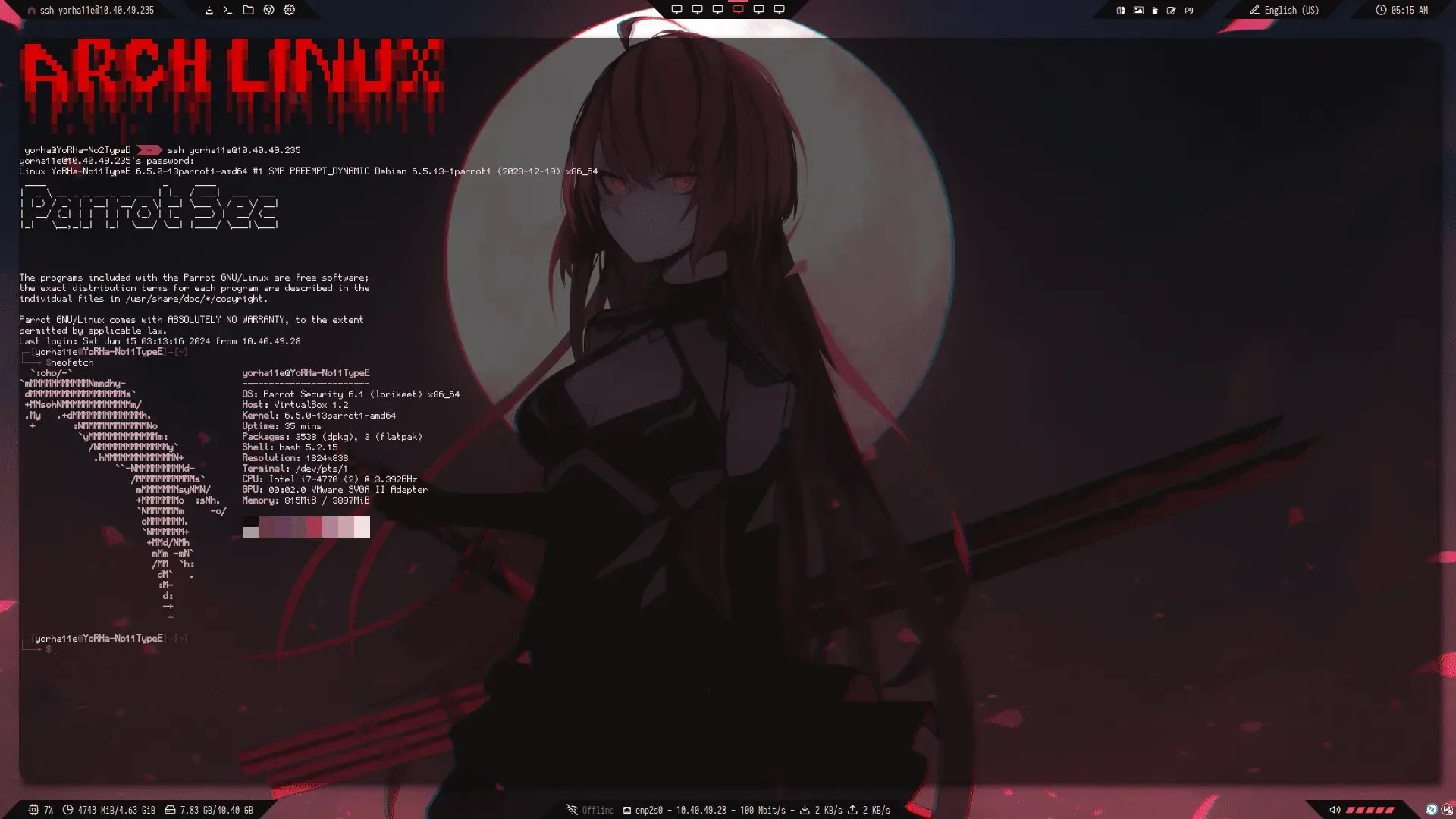This screenshot has height=819, width=1456.
Task: Click the white color swatch in neofetch palette
Action: tap(362, 527)
